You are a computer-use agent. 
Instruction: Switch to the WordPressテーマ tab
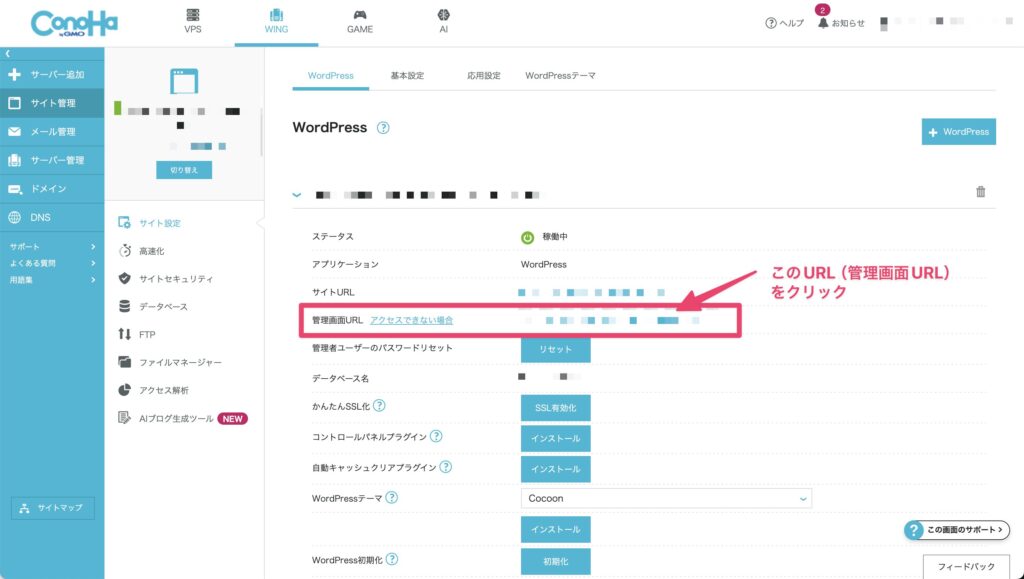click(x=560, y=76)
